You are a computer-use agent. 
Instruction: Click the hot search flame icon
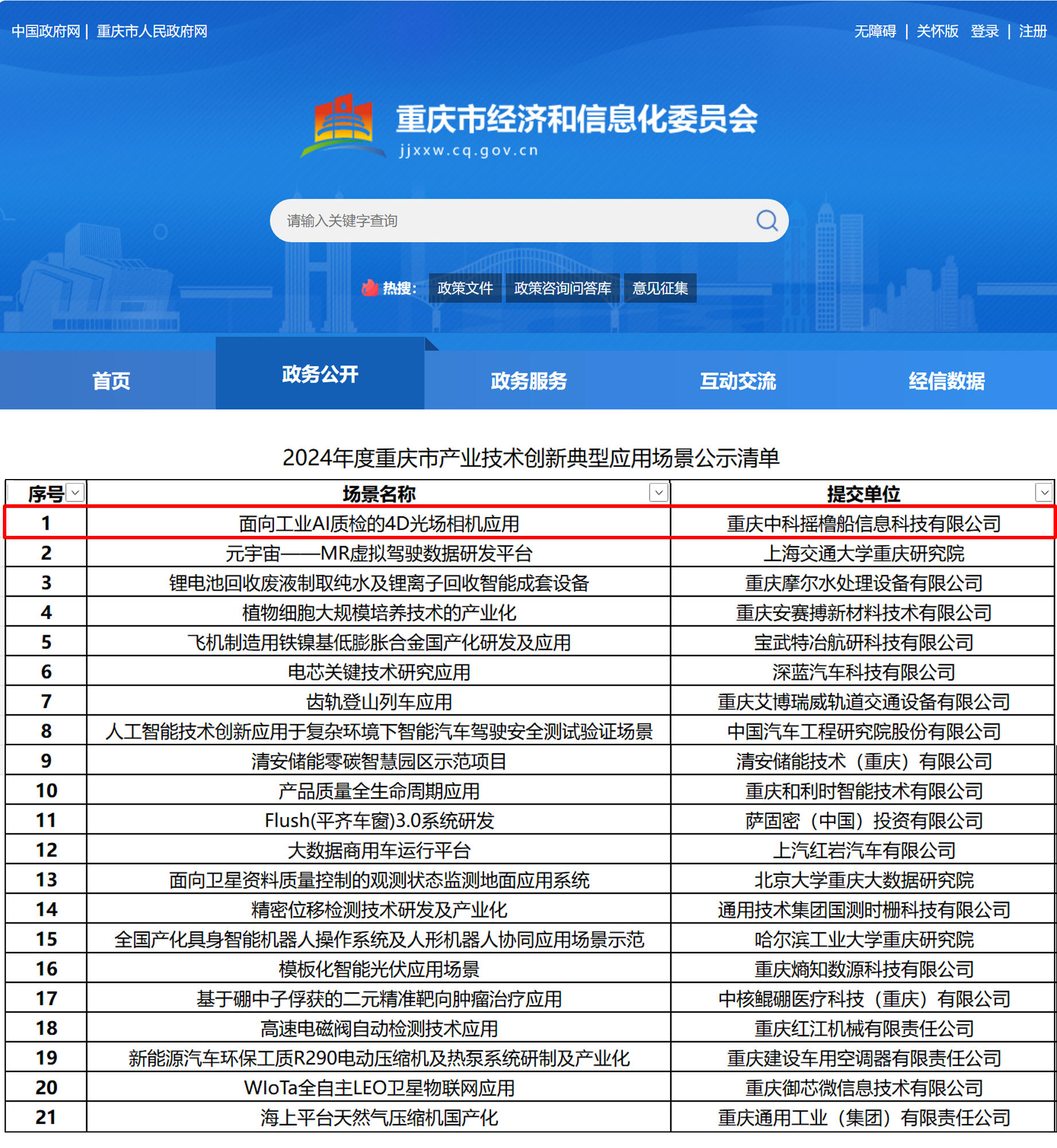tap(370, 287)
